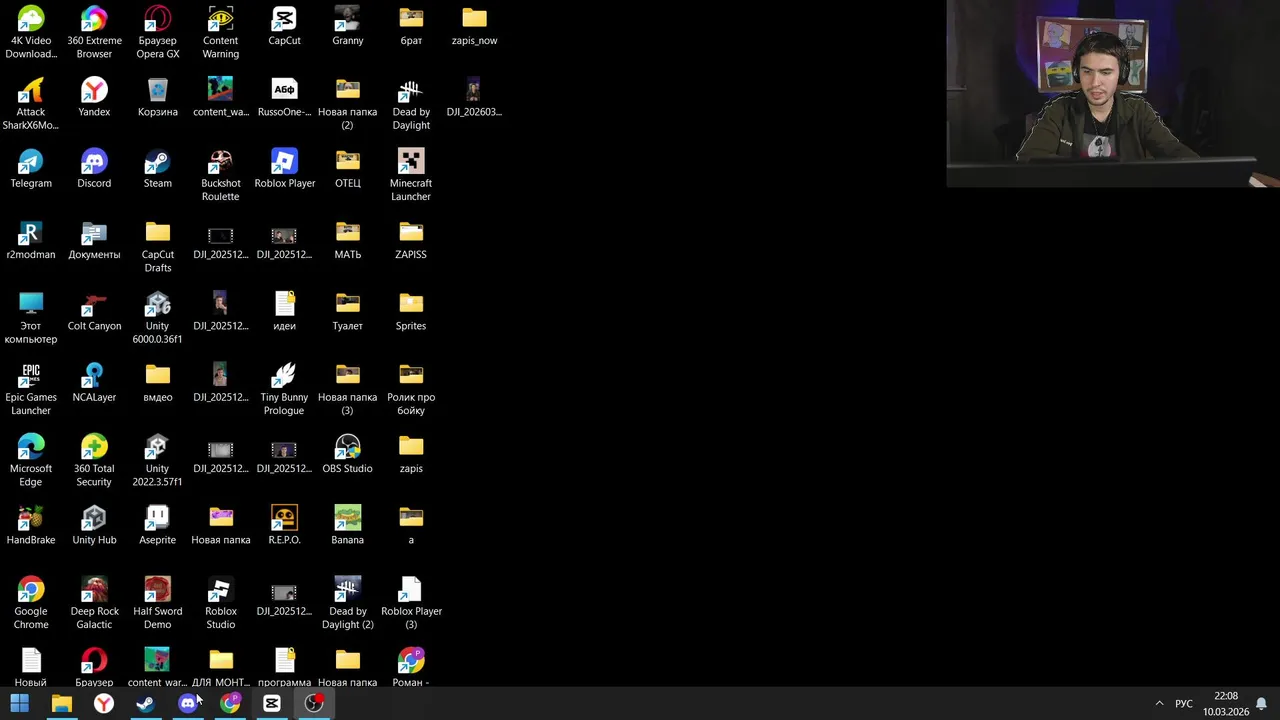
Task: Open Unity 6000.0.36f1 shortcut
Action: click(157, 318)
